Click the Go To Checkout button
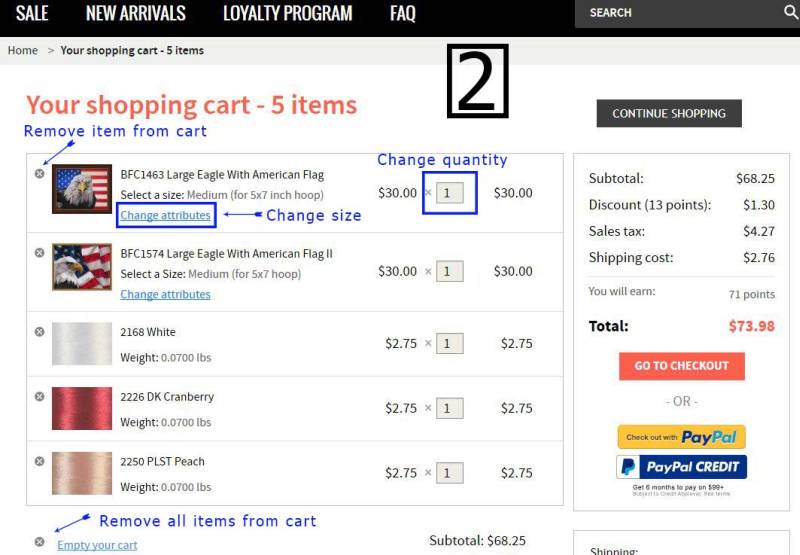Screen dimensions: 800x555 coord(682,366)
